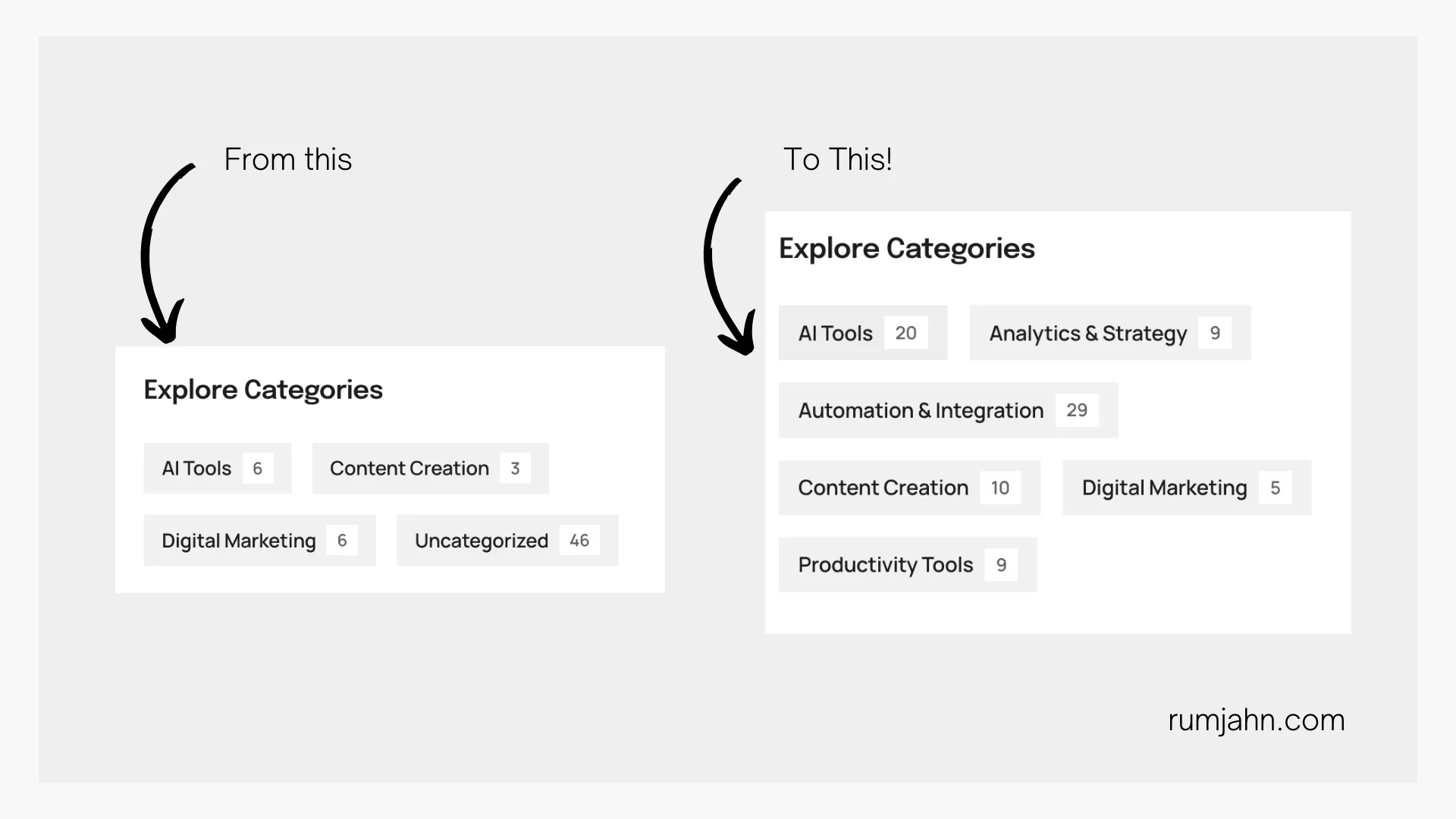Click the Automation & Integration count badge 29
Image resolution: width=1456 pixels, height=819 pixels.
pos(1077,410)
